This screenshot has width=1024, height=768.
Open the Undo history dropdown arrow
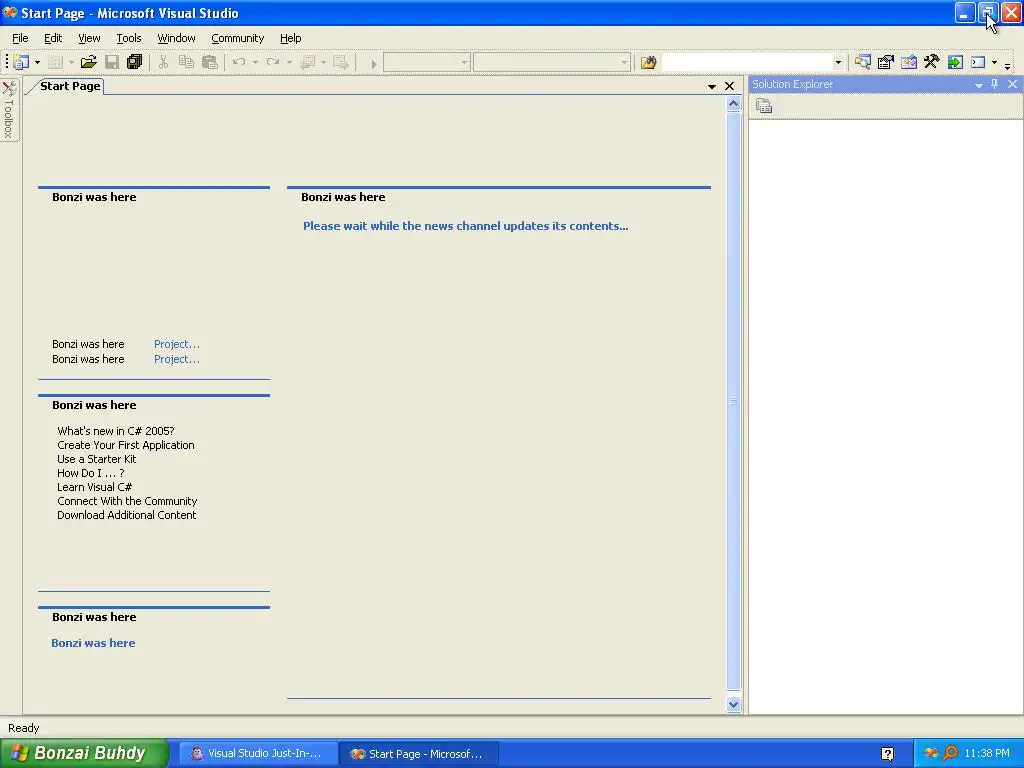click(255, 63)
